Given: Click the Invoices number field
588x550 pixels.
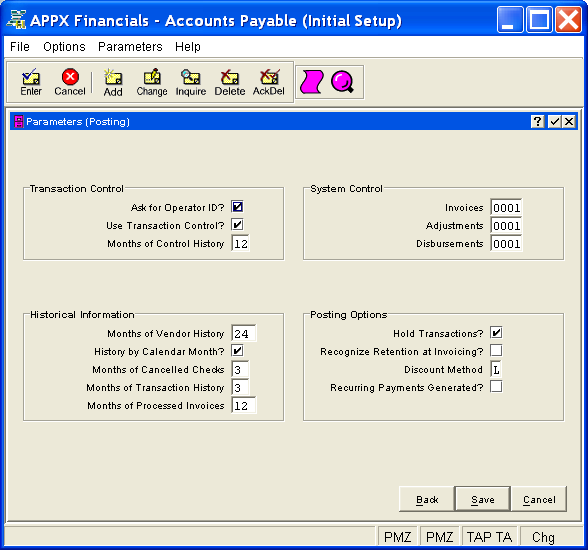Looking at the screenshot, I should [x=506, y=208].
